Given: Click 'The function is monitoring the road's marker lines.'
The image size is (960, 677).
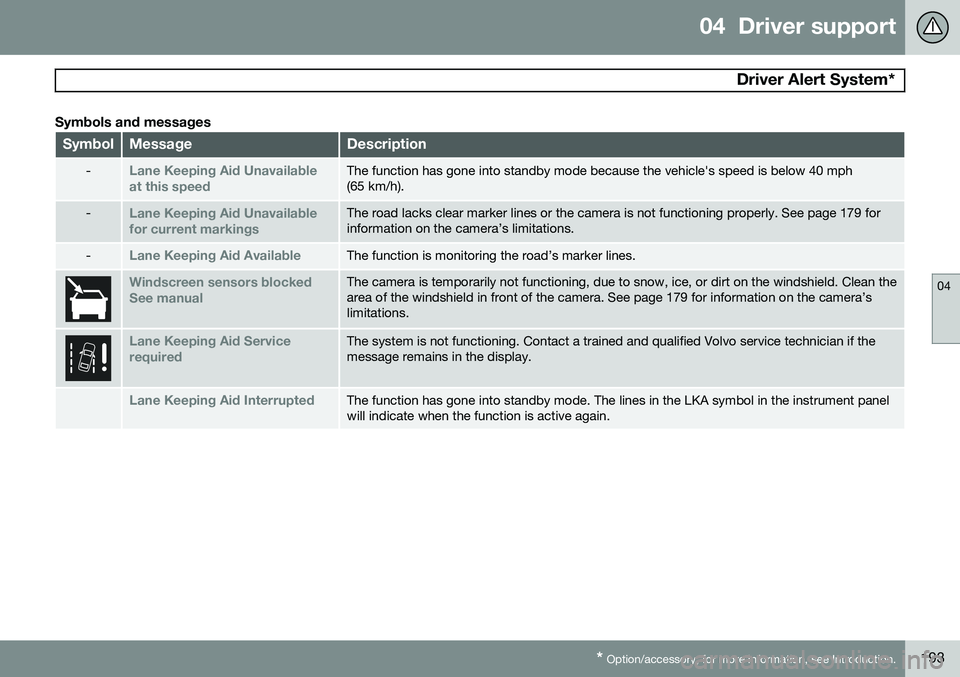Looking at the screenshot, I should tap(491, 255).
